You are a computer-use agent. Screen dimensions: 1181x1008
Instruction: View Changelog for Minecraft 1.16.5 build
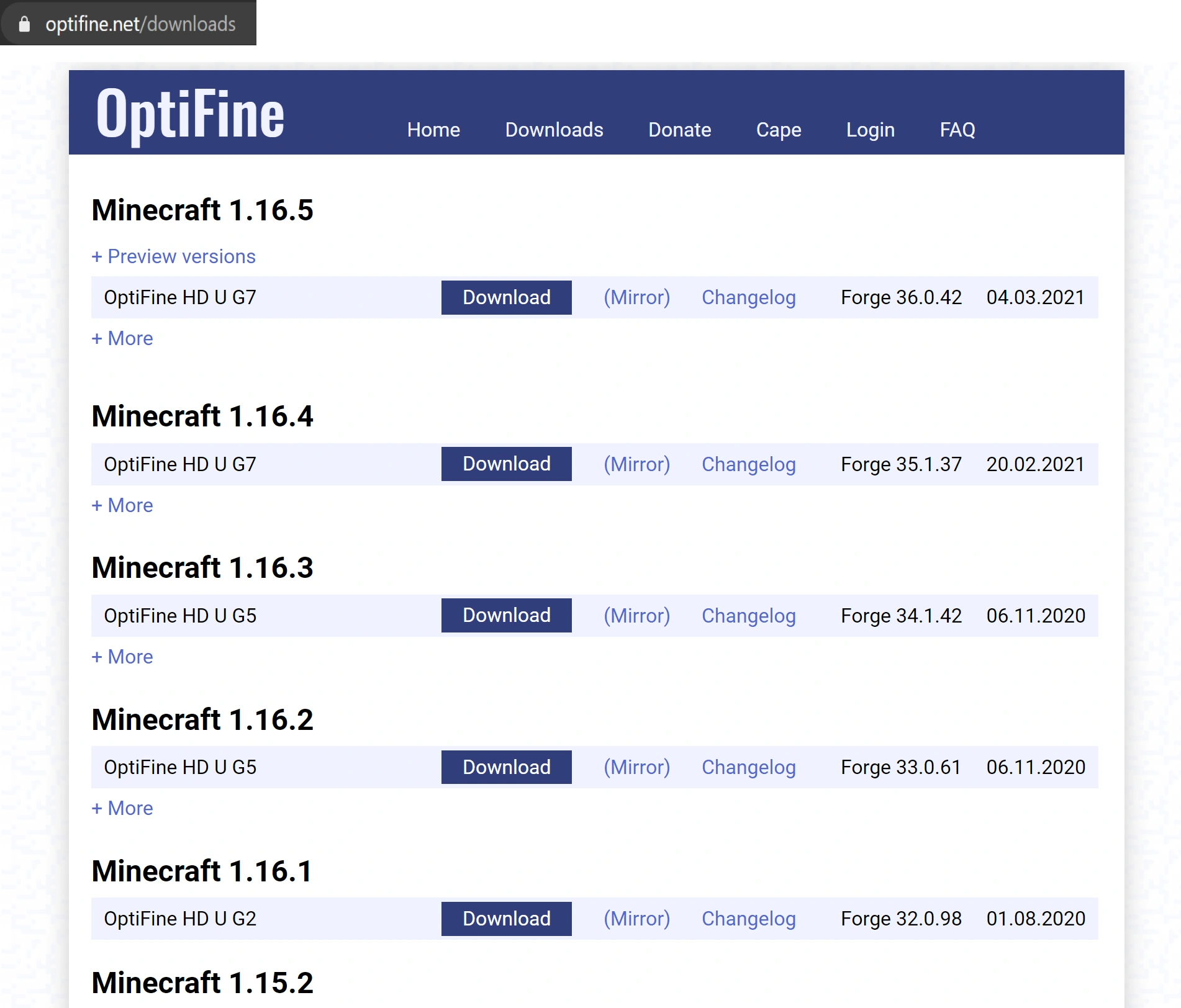(748, 297)
